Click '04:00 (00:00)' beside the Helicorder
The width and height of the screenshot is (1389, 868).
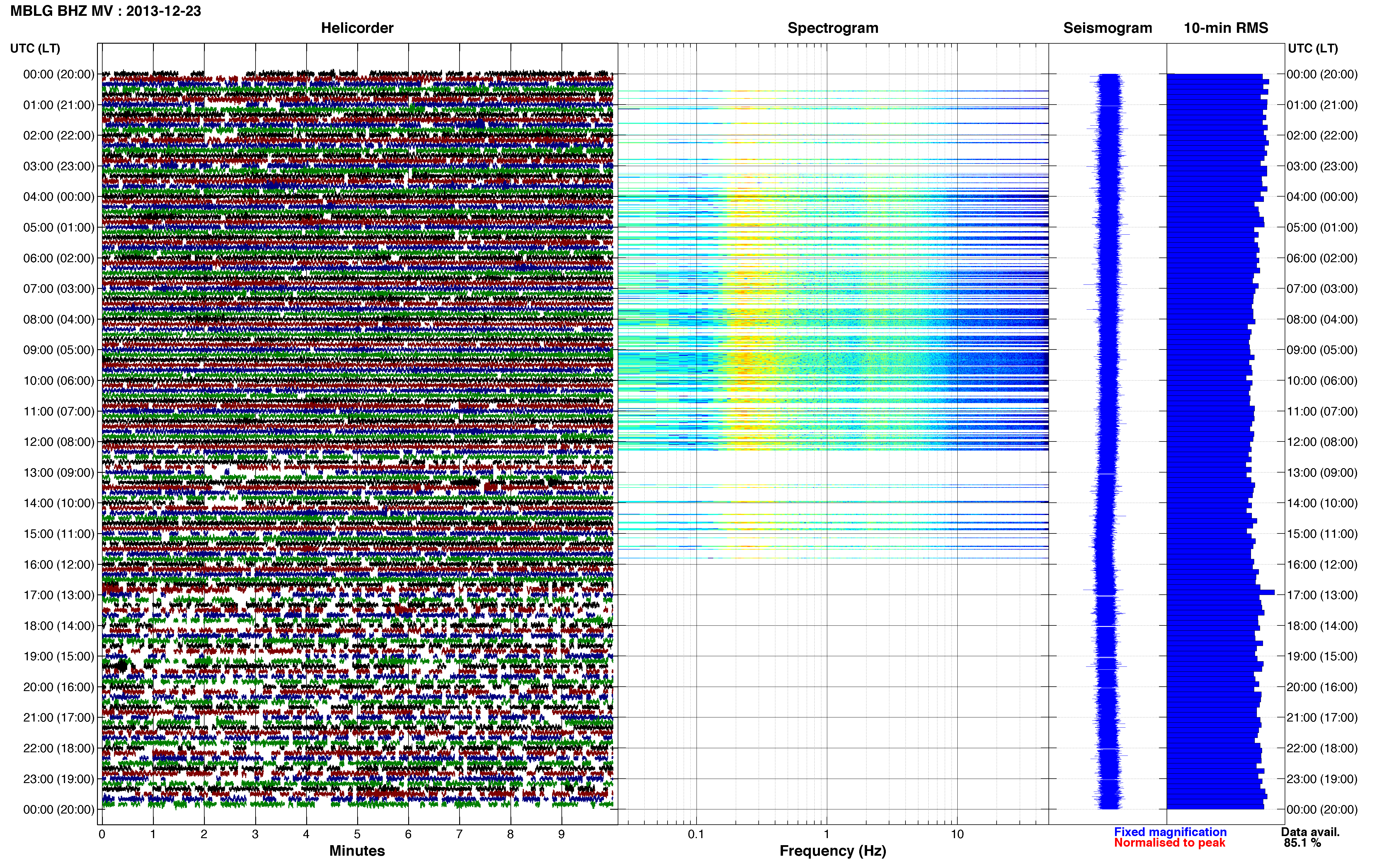59,197
